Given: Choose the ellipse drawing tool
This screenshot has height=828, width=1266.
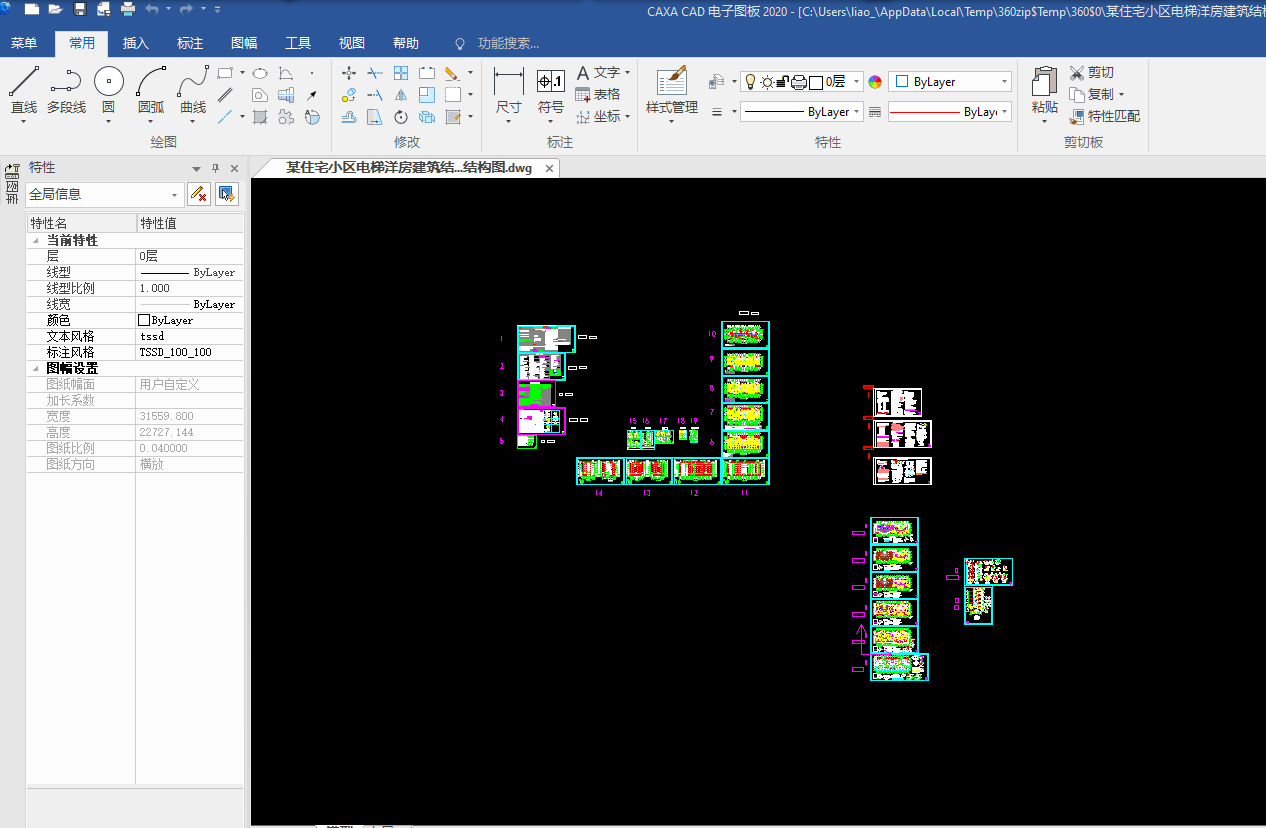Looking at the screenshot, I should [259, 73].
